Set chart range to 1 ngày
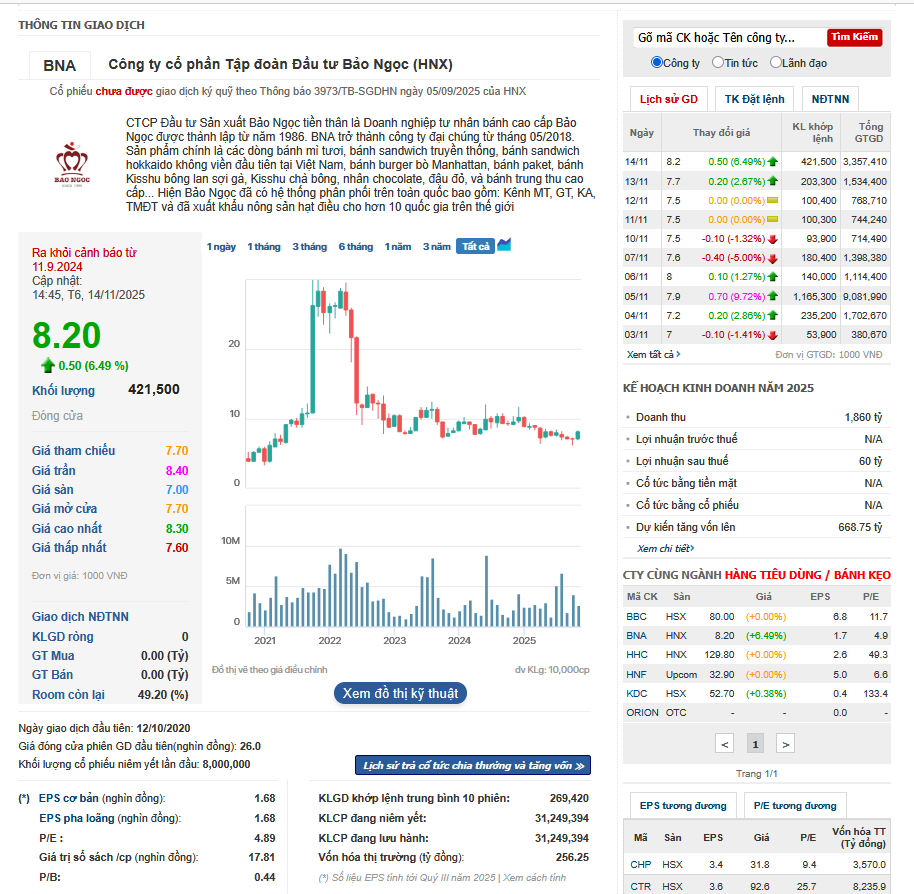 [221, 247]
